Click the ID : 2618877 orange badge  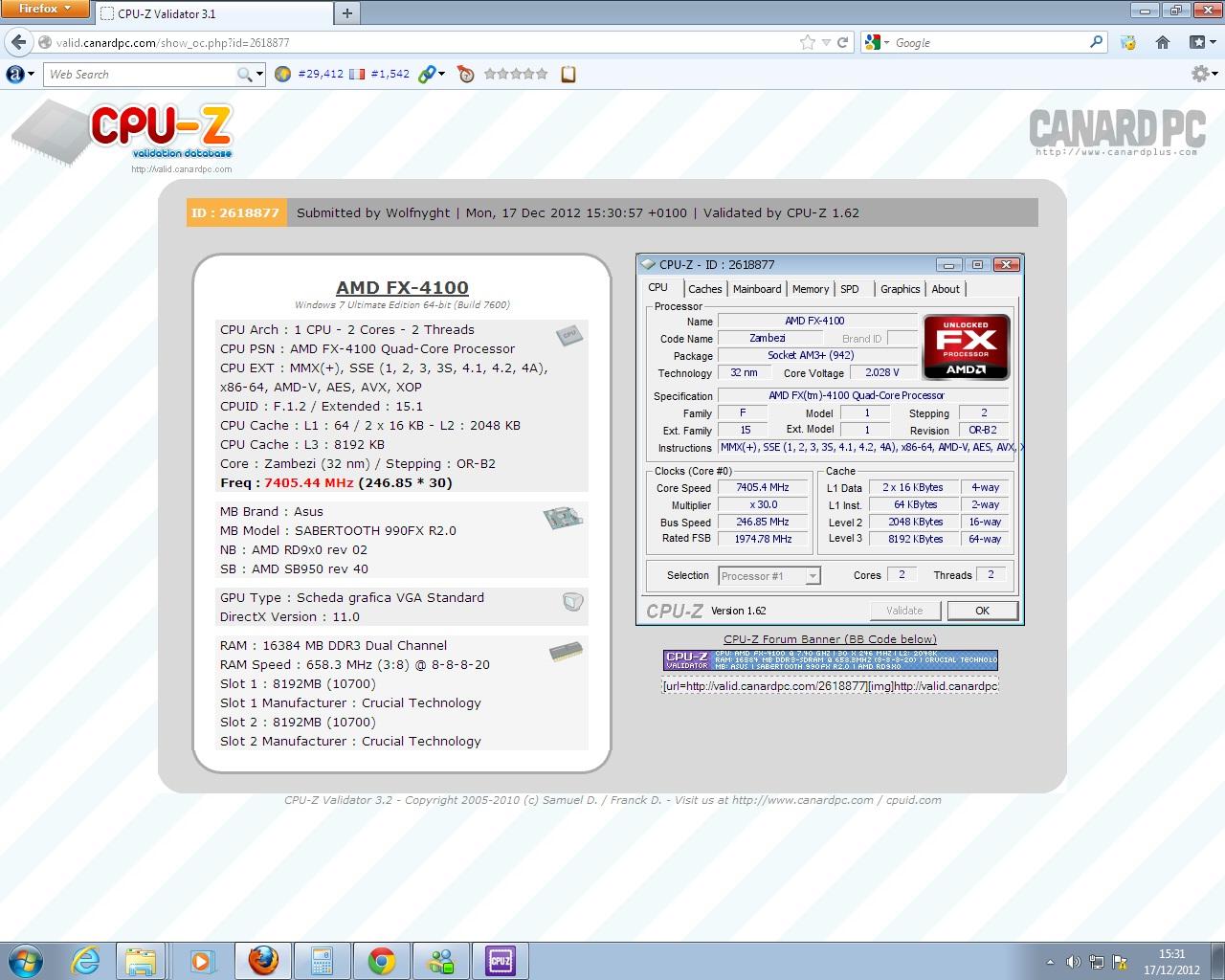pos(234,212)
